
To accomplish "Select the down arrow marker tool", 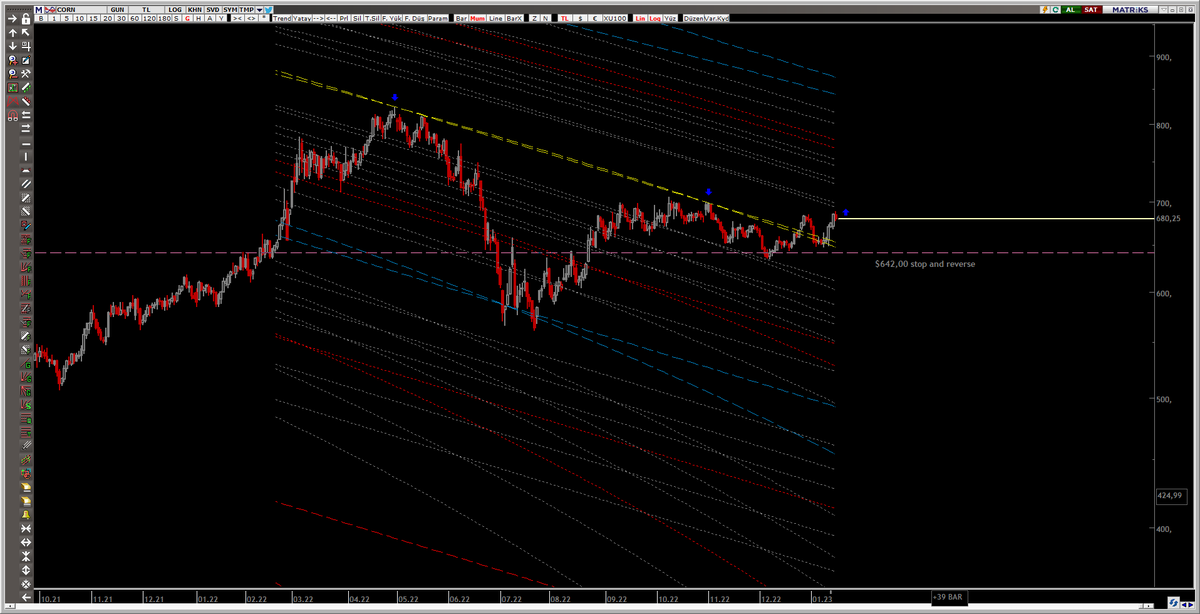I will [12, 46].
